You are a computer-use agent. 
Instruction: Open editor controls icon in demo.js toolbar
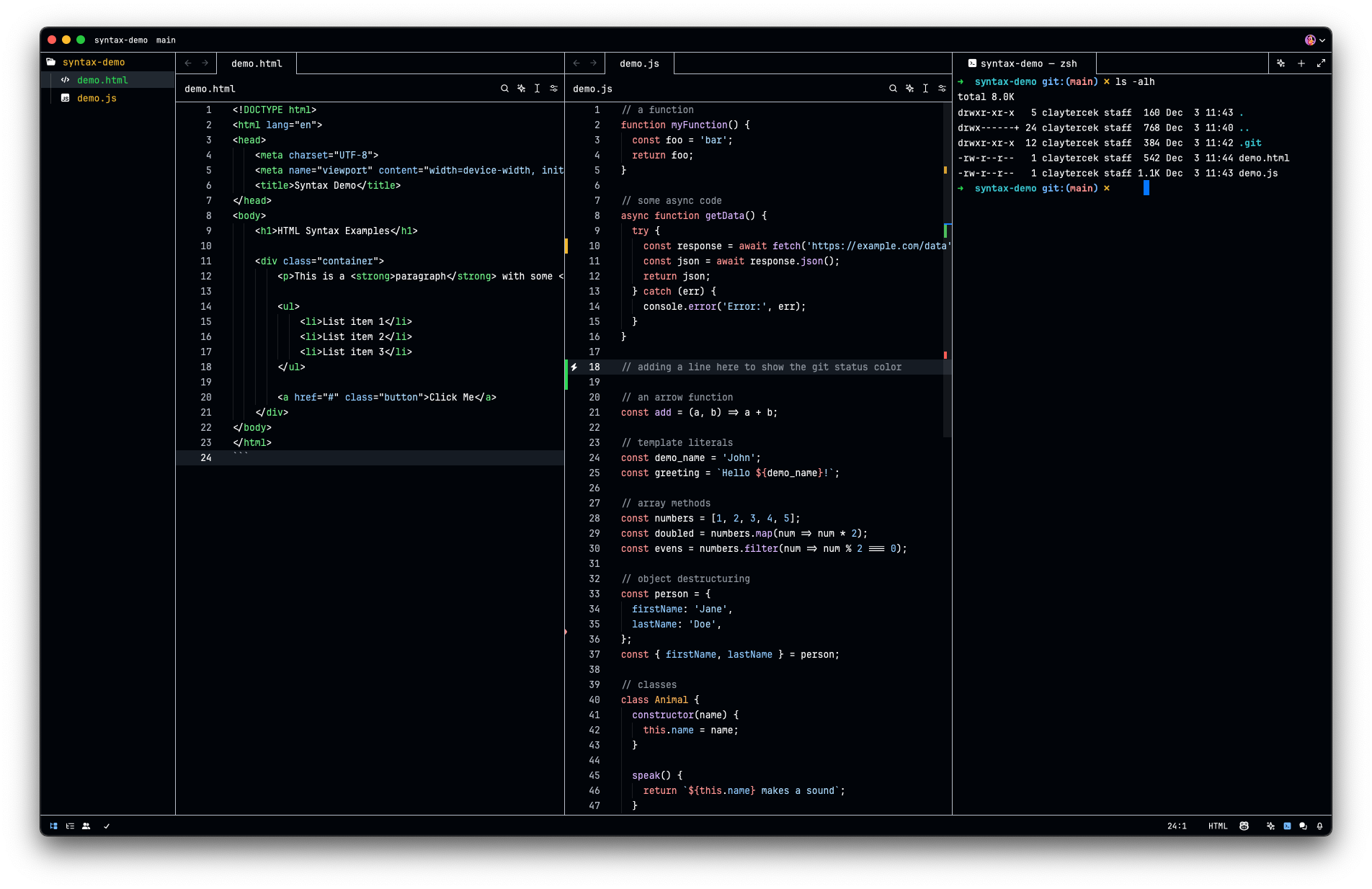(942, 89)
